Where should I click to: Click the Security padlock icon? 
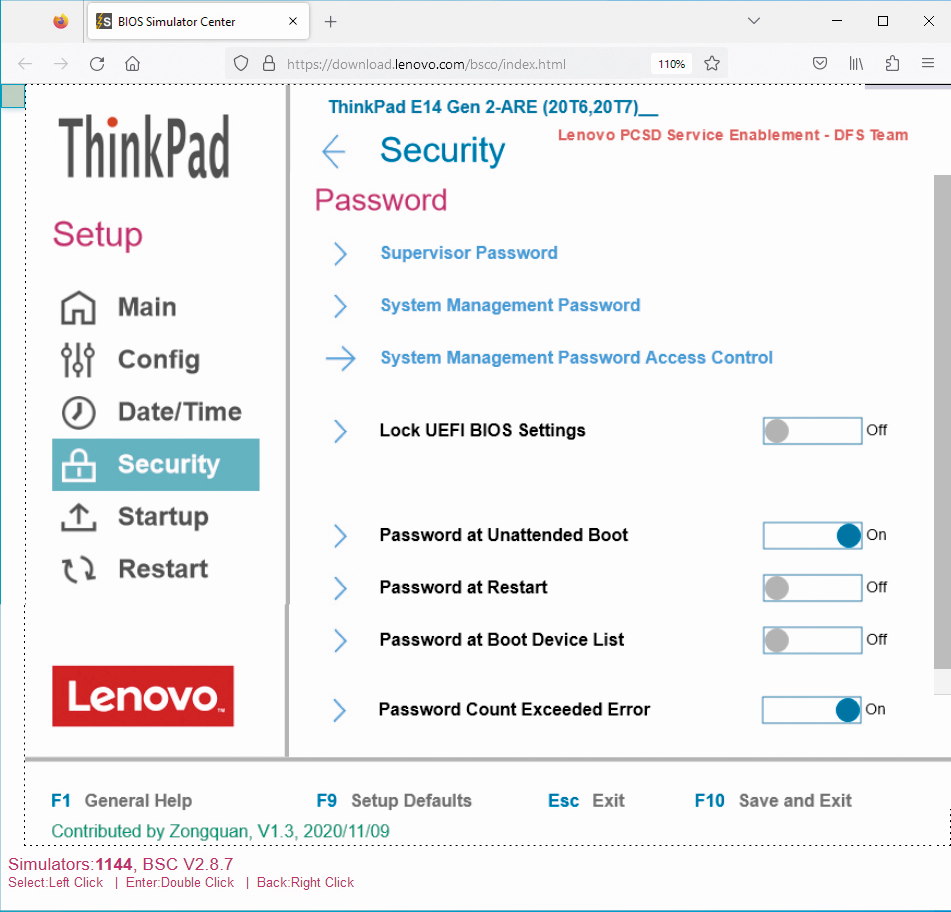[78, 464]
